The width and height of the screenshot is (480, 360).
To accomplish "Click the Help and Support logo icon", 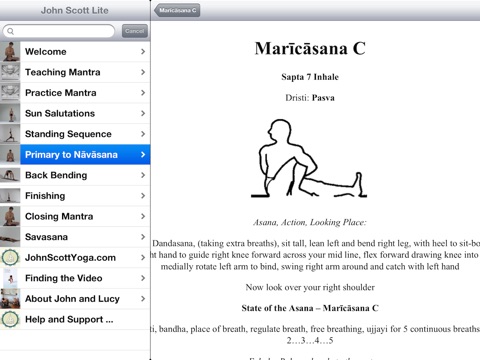I will 10,320.
